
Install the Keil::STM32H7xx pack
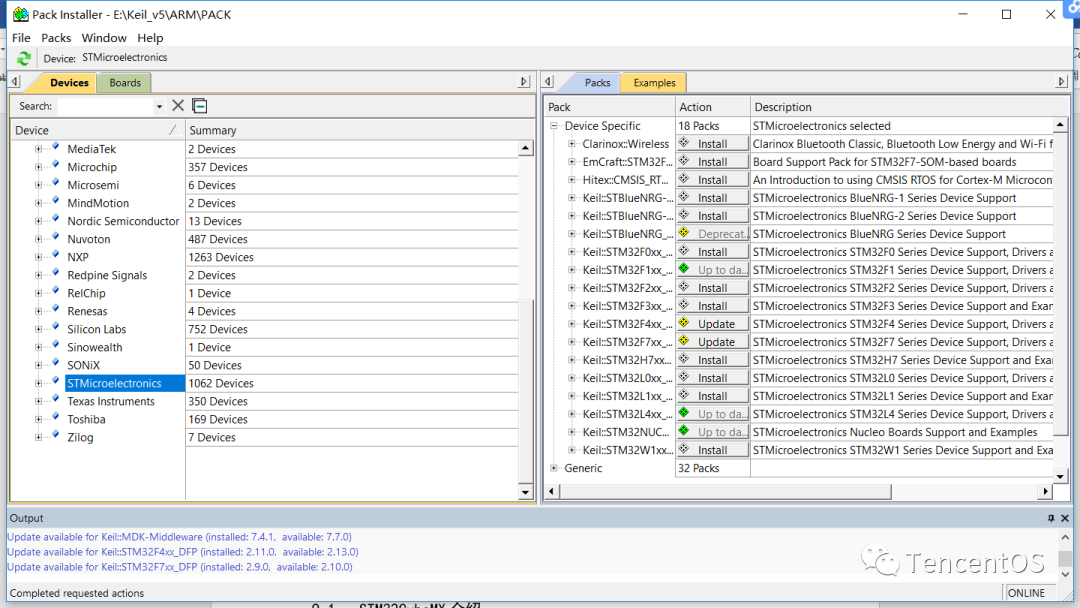point(712,360)
